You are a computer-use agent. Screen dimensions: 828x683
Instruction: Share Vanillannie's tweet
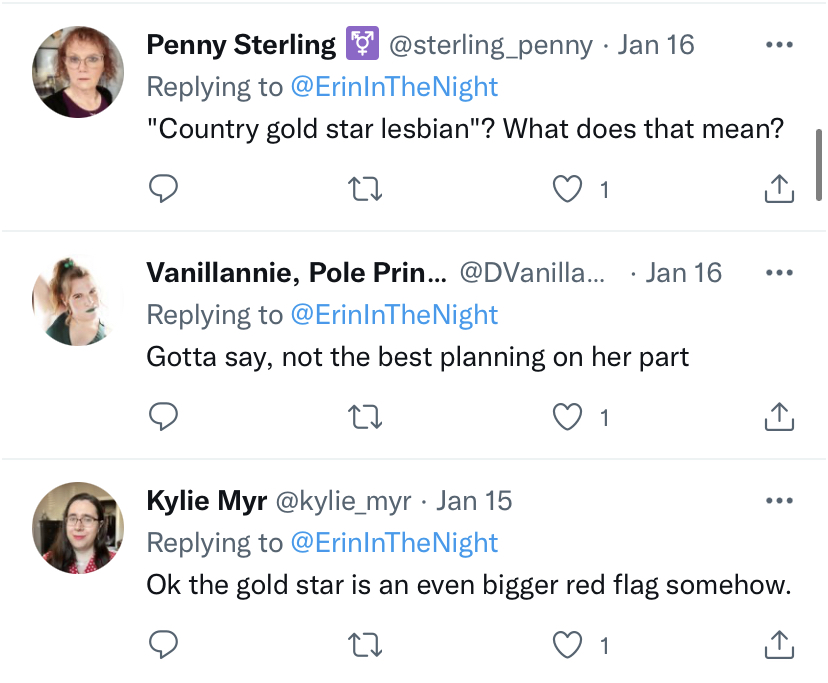[779, 417]
